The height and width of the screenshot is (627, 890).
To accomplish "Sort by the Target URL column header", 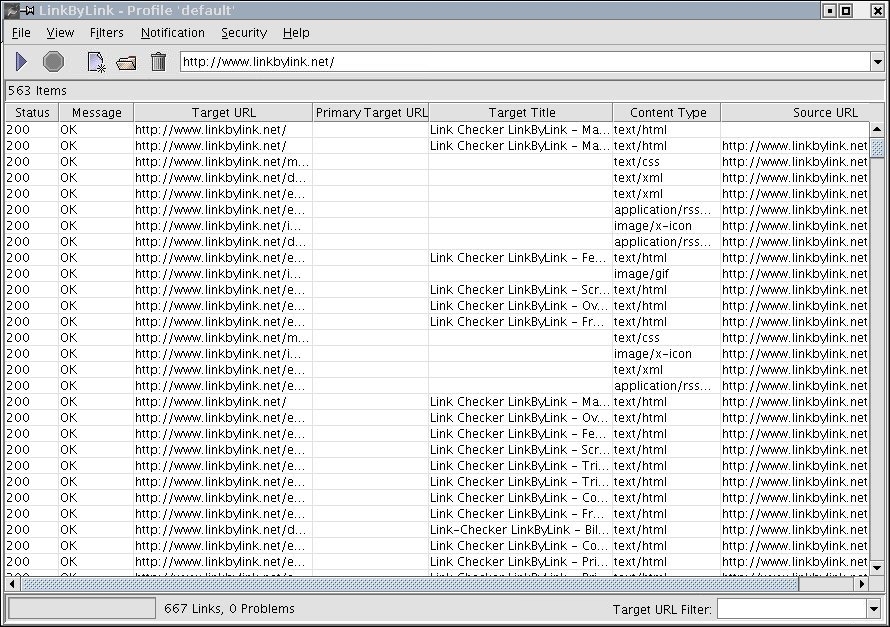I will [223, 112].
